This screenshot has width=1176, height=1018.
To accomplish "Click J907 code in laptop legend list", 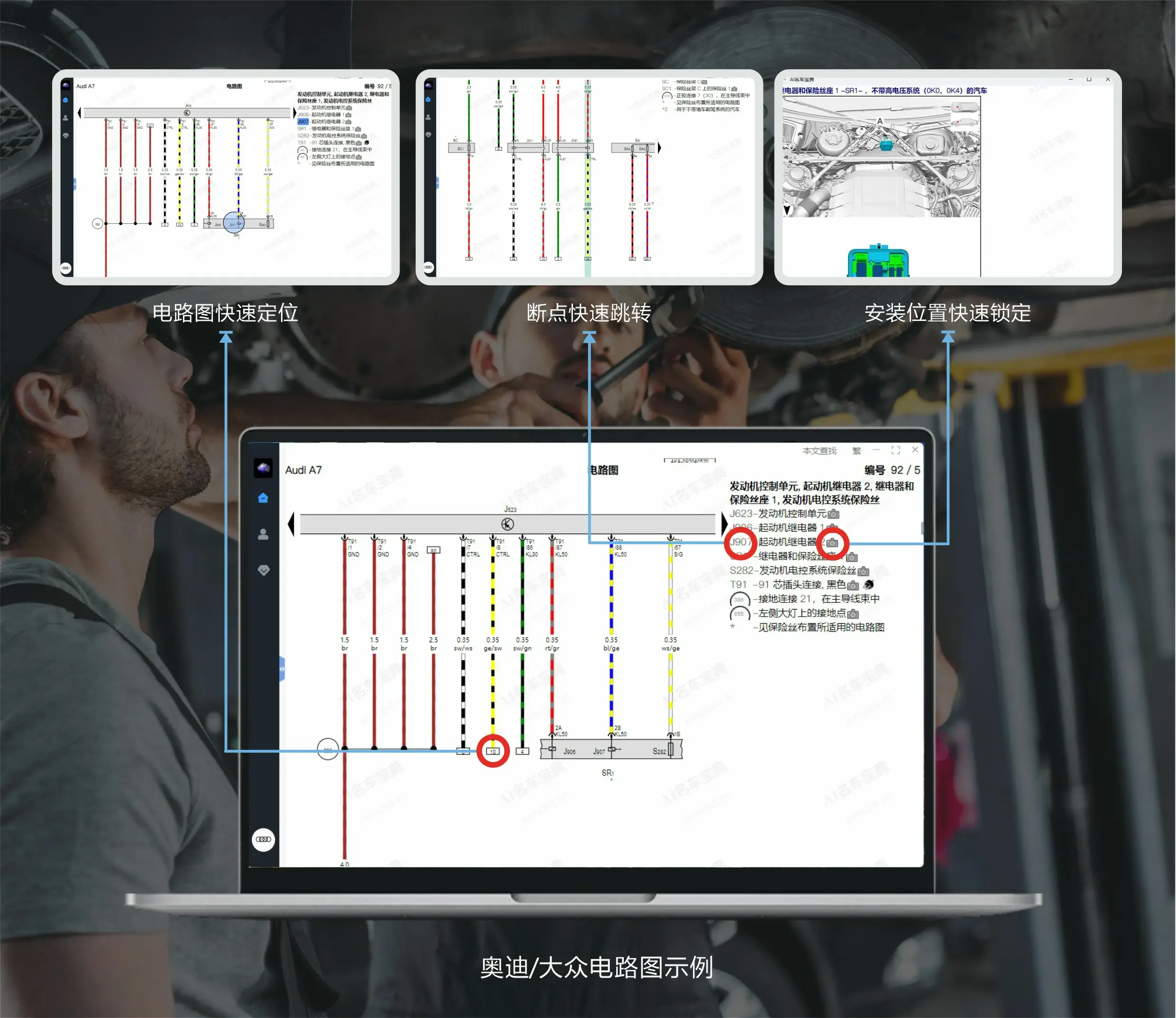I will pos(740,542).
